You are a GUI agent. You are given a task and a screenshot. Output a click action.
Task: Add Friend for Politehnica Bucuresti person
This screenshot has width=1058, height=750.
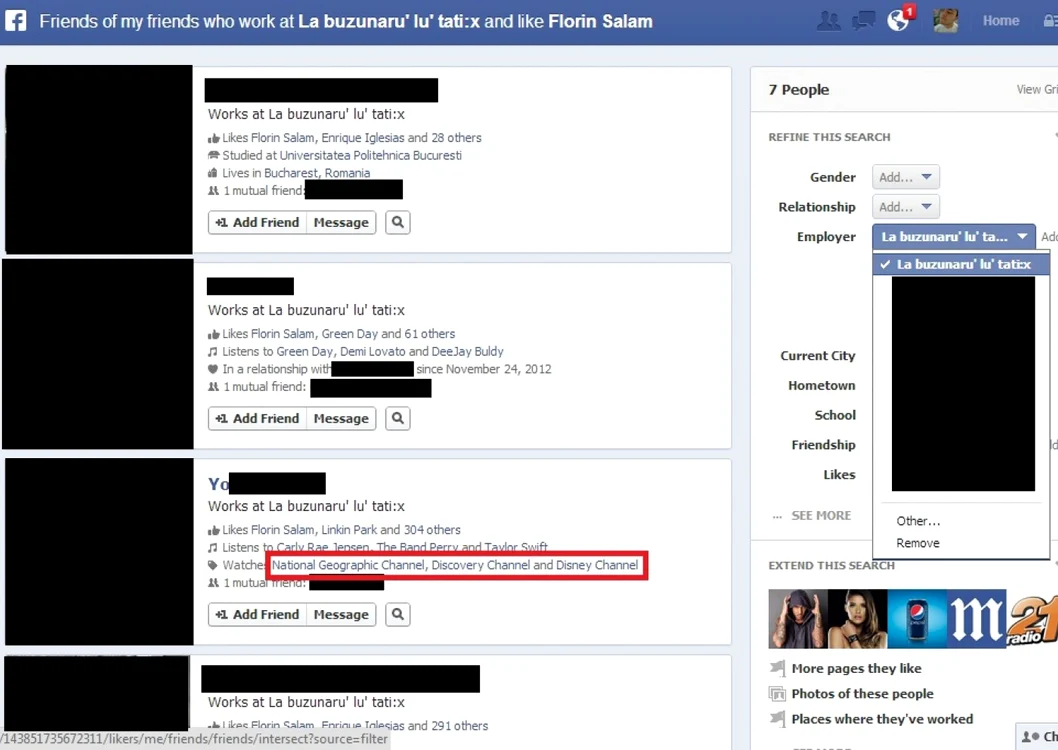point(257,223)
